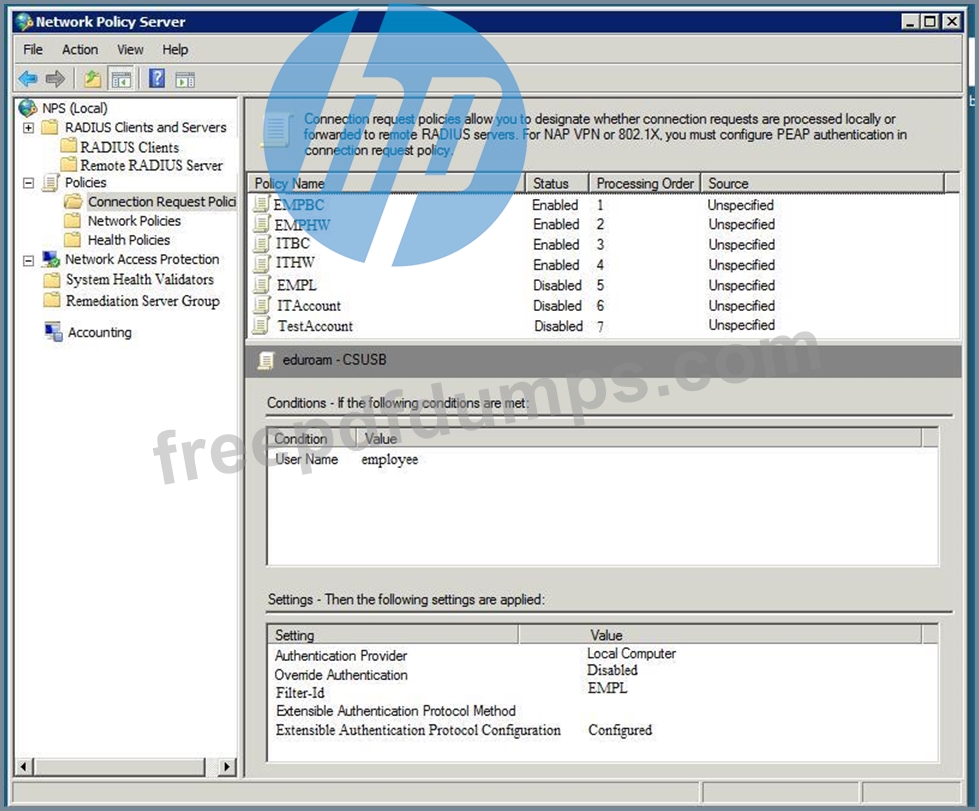Click the Override Authentication setting
Image resolution: width=979 pixels, height=811 pixels.
click(x=341, y=675)
